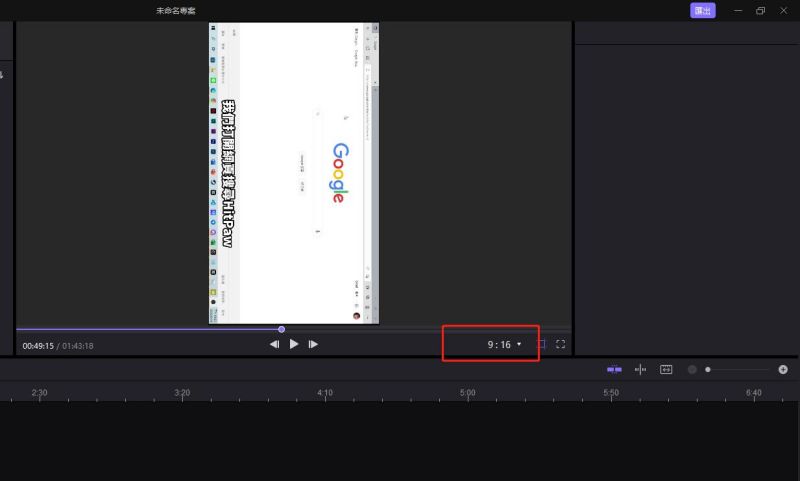Open the 9:16 aspect ratio dropdown
This screenshot has width=800, height=481.
coord(504,345)
